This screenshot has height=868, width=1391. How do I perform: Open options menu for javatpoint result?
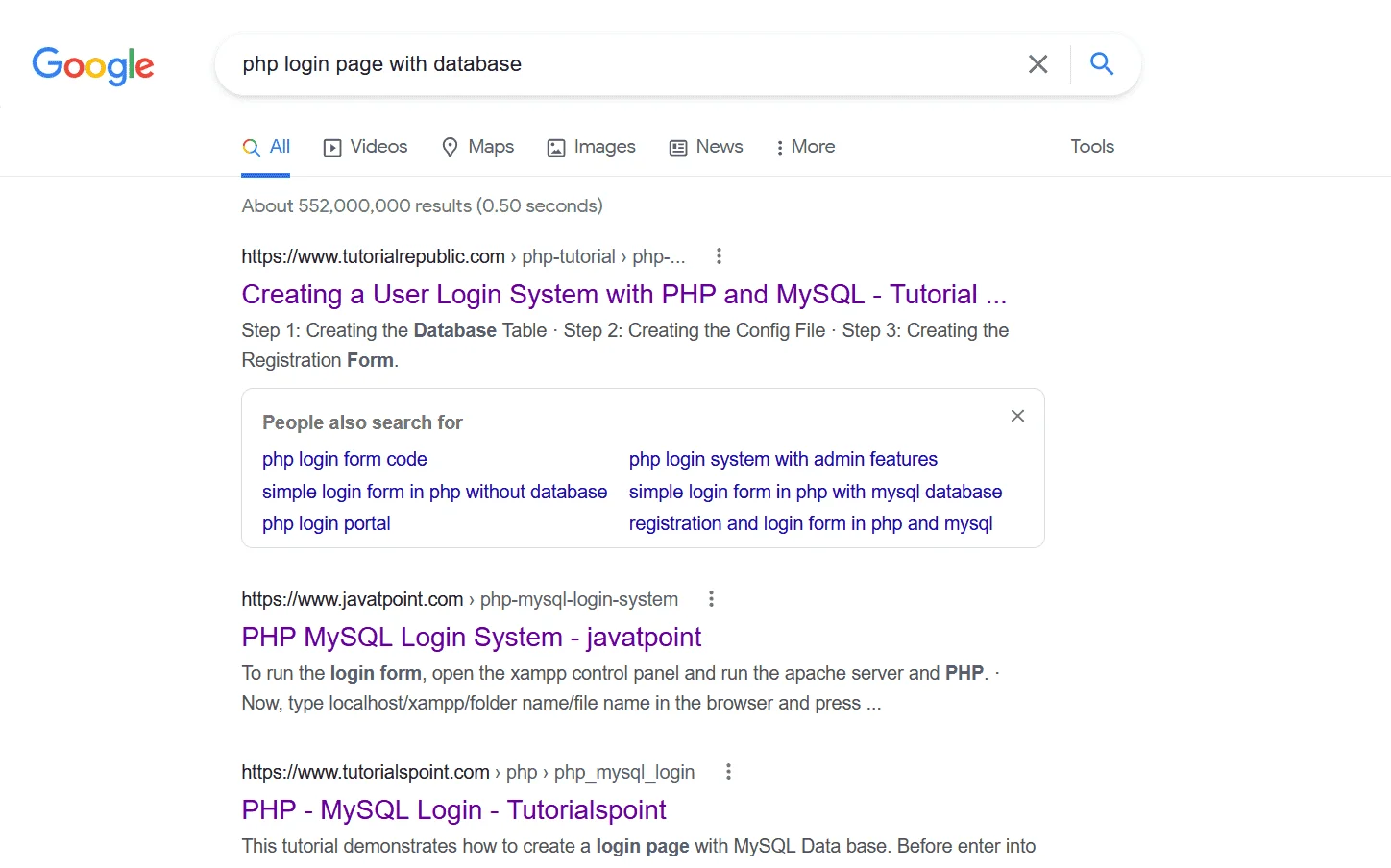[x=711, y=599]
